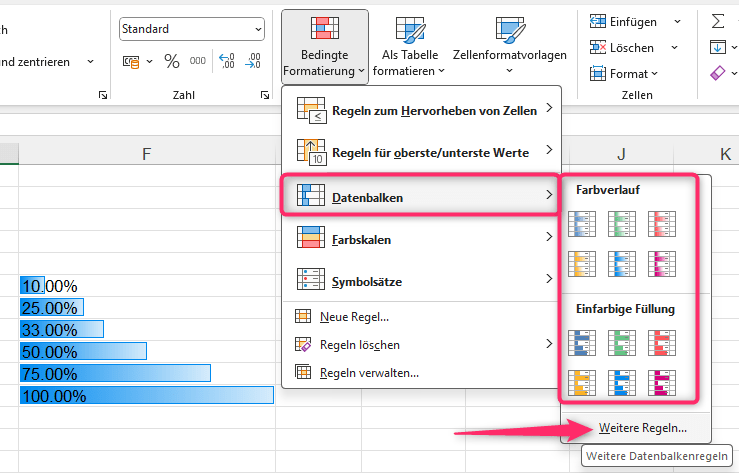739x473 pixels.
Task: Apply purple solid fill data bar
Action: (662, 383)
